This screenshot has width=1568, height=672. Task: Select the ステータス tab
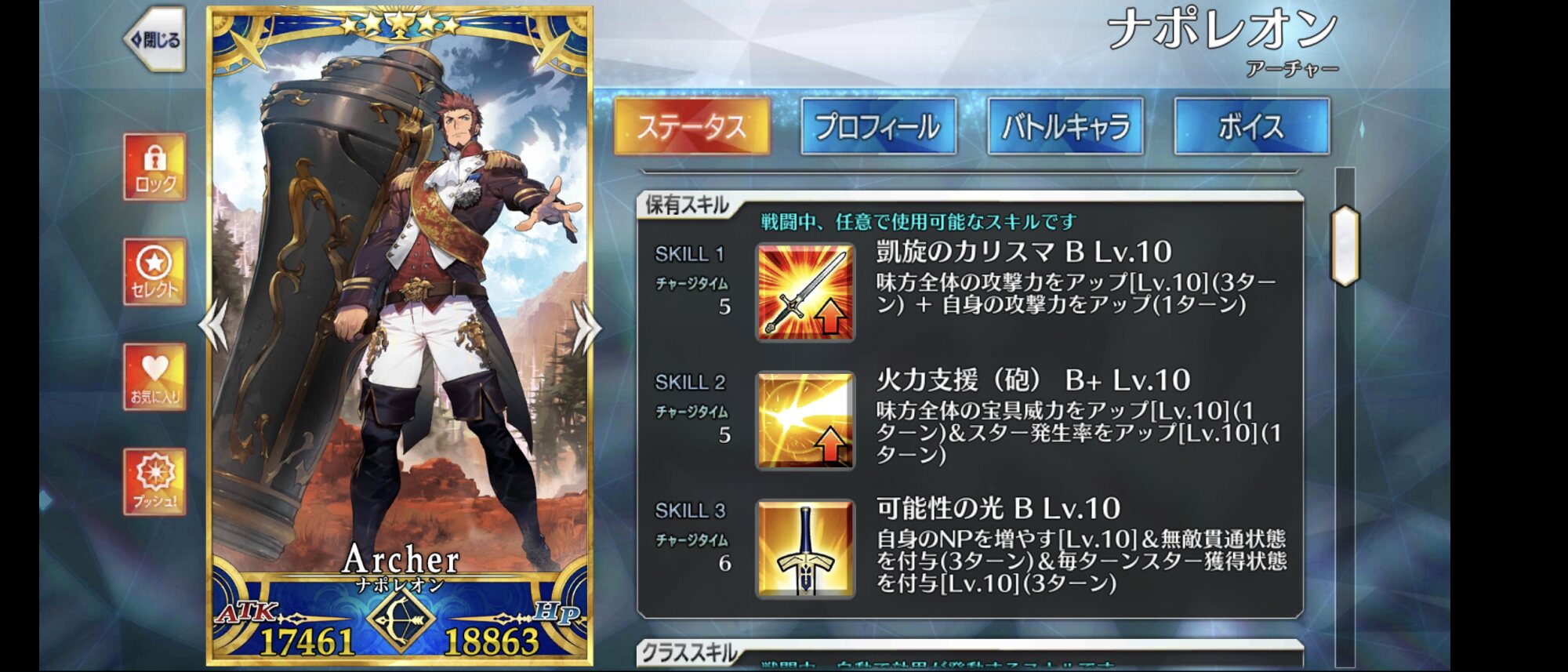click(691, 126)
